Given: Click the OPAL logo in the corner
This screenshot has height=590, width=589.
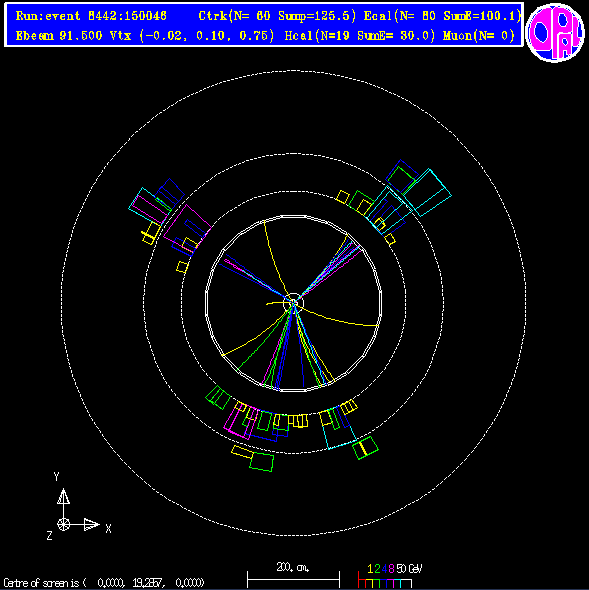Looking at the screenshot, I should pyautogui.click(x=555, y=32).
